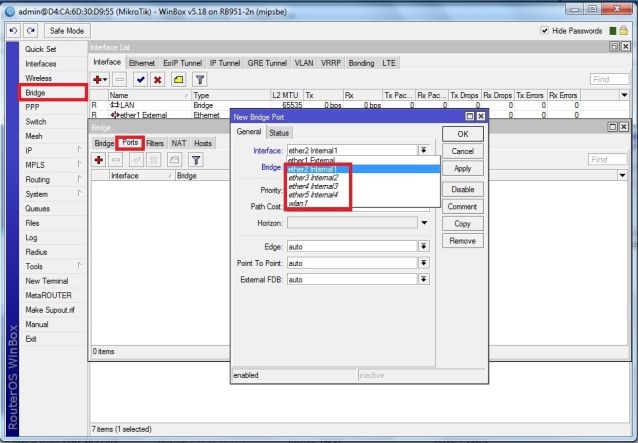The image size is (638, 443).
Task: Click Apply in New Bridge Port dialog
Action: tap(463, 168)
